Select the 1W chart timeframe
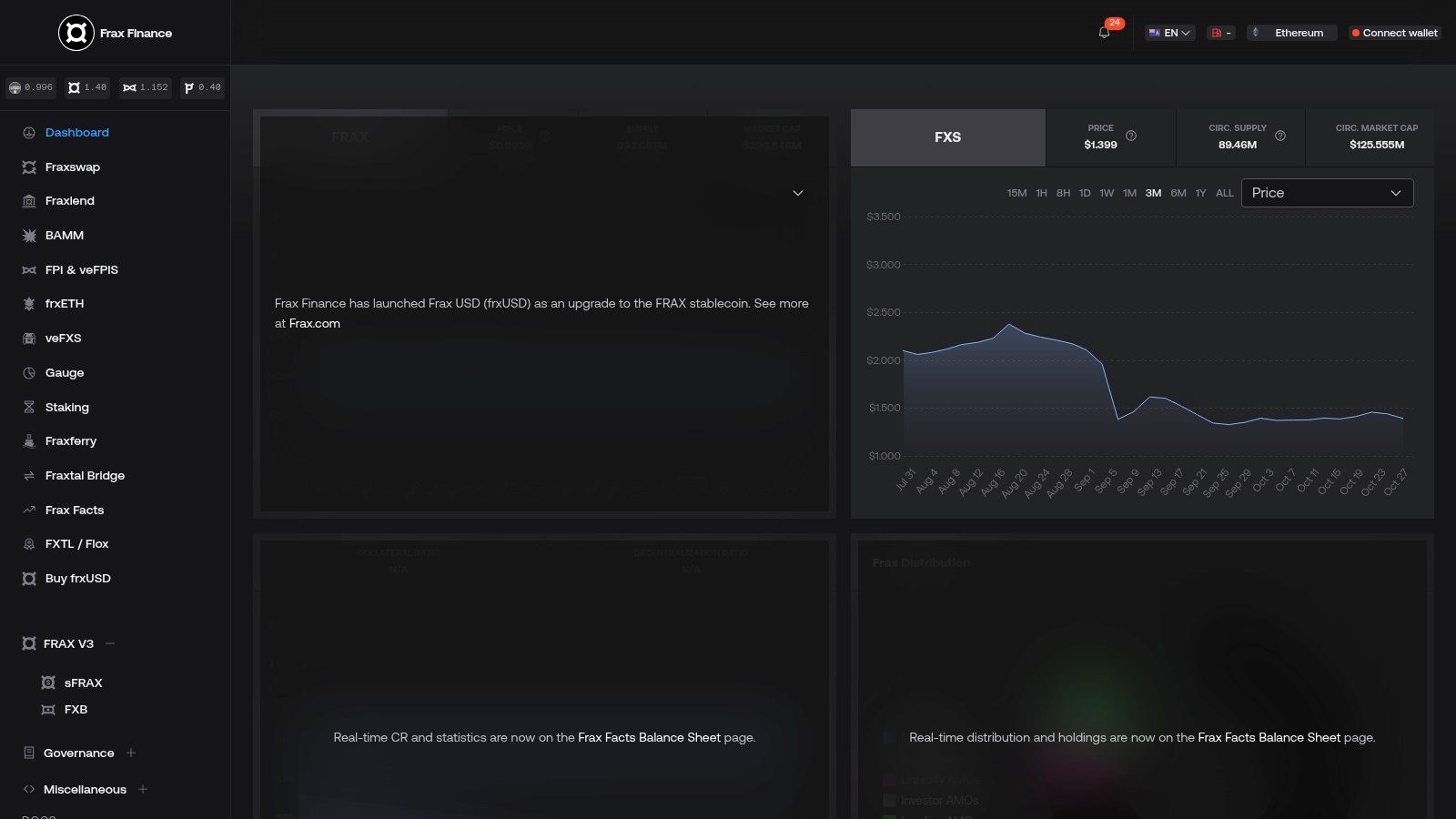The width and height of the screenshot is (1456, 819). coord(1107,193)
